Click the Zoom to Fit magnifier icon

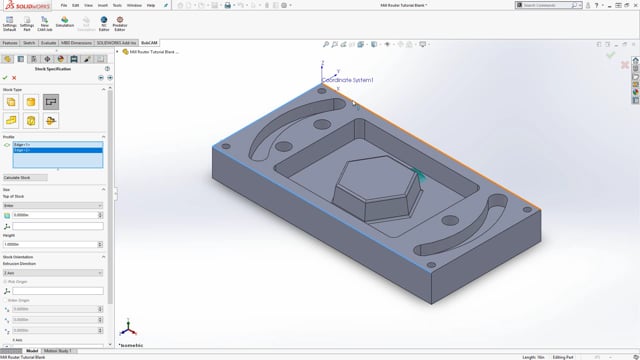326,44
